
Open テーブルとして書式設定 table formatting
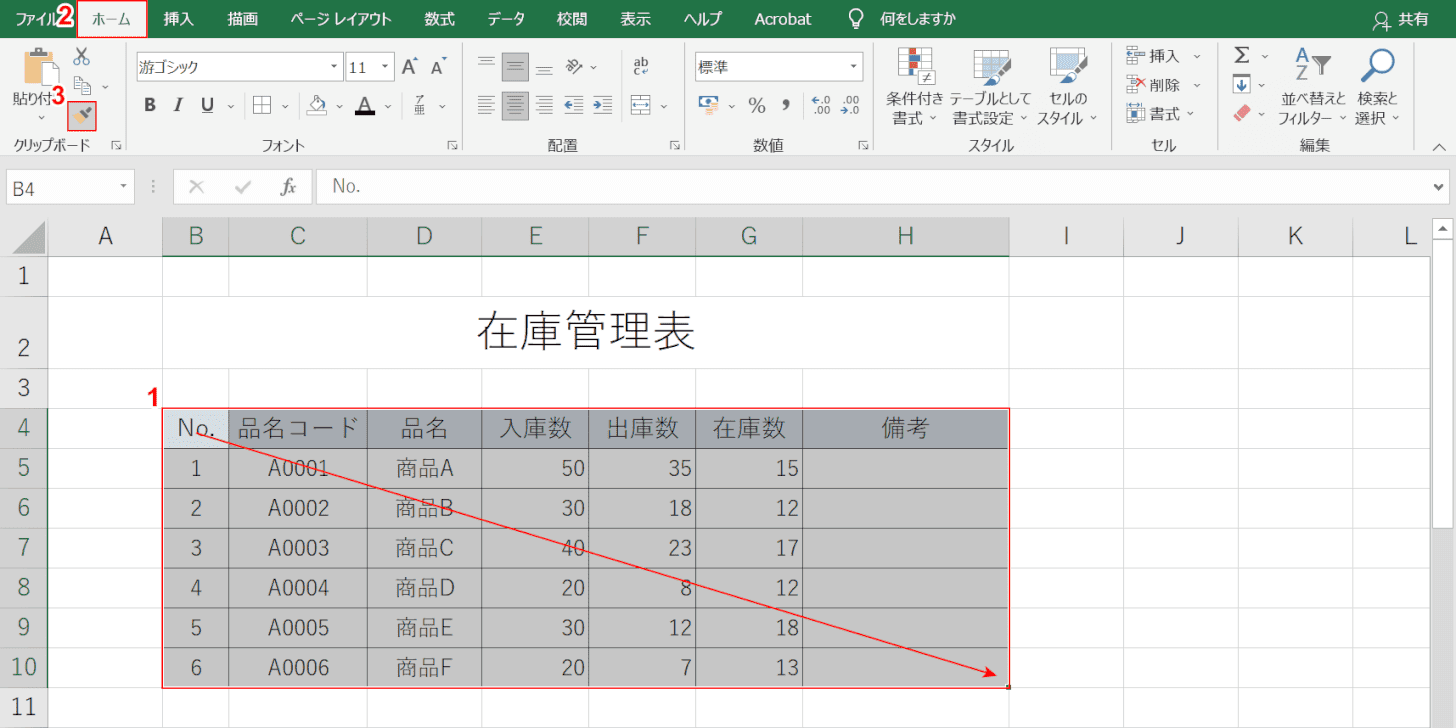[990, 86]
